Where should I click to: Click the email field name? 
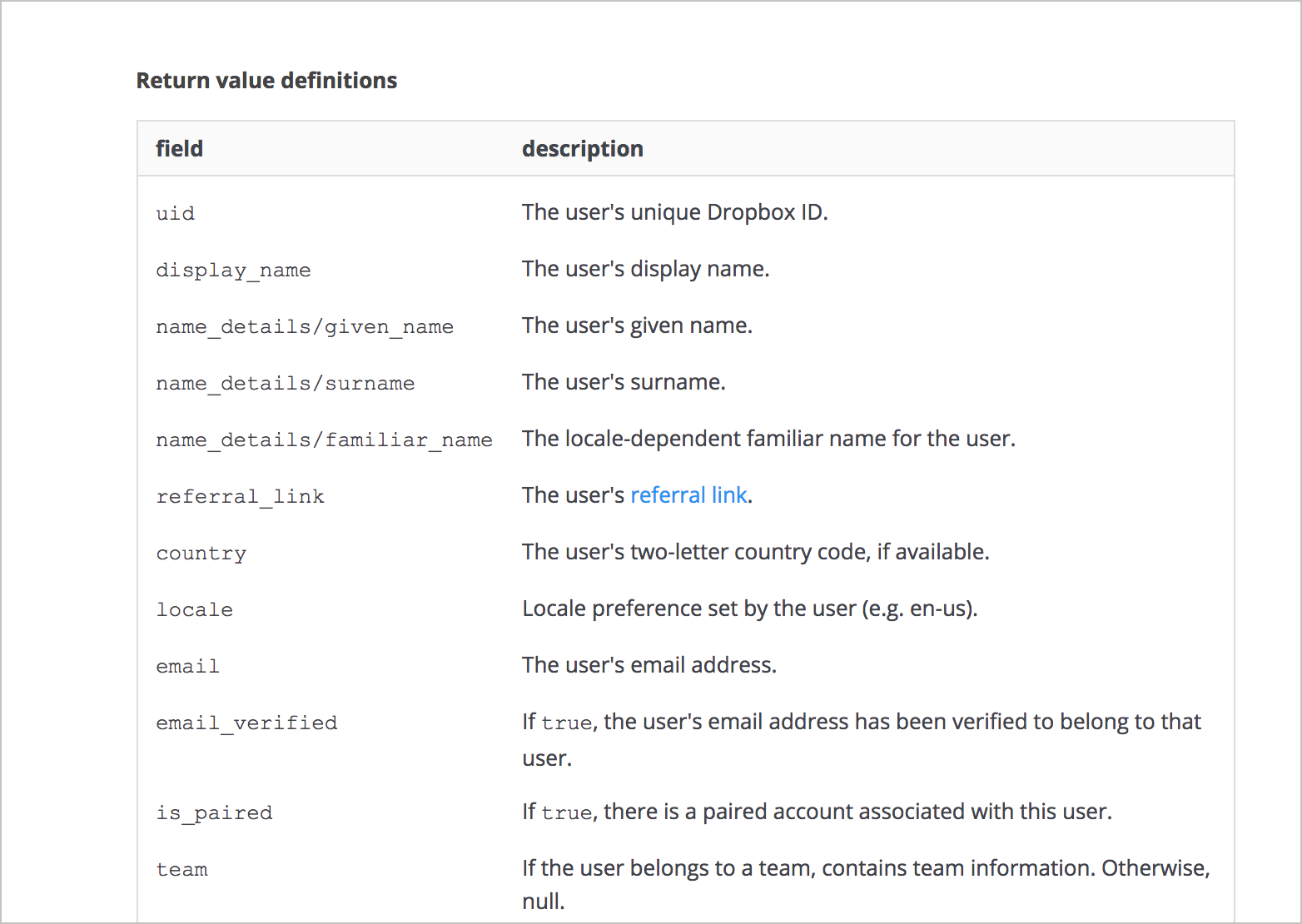[188, 667]
